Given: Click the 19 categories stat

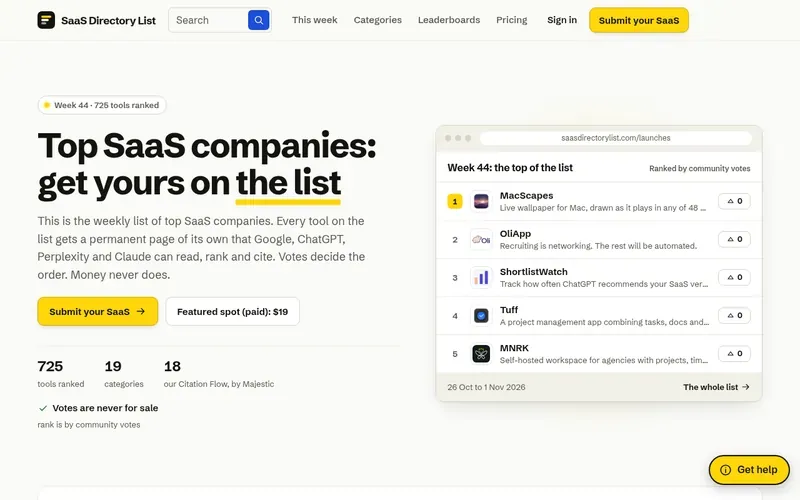Looking at the screenshot, I should [124, 374].
